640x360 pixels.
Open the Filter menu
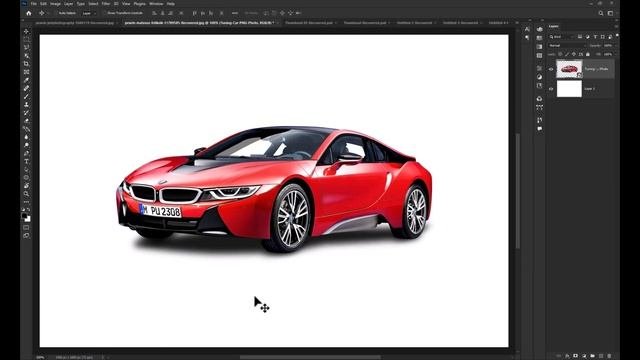[x=106, y=4]
